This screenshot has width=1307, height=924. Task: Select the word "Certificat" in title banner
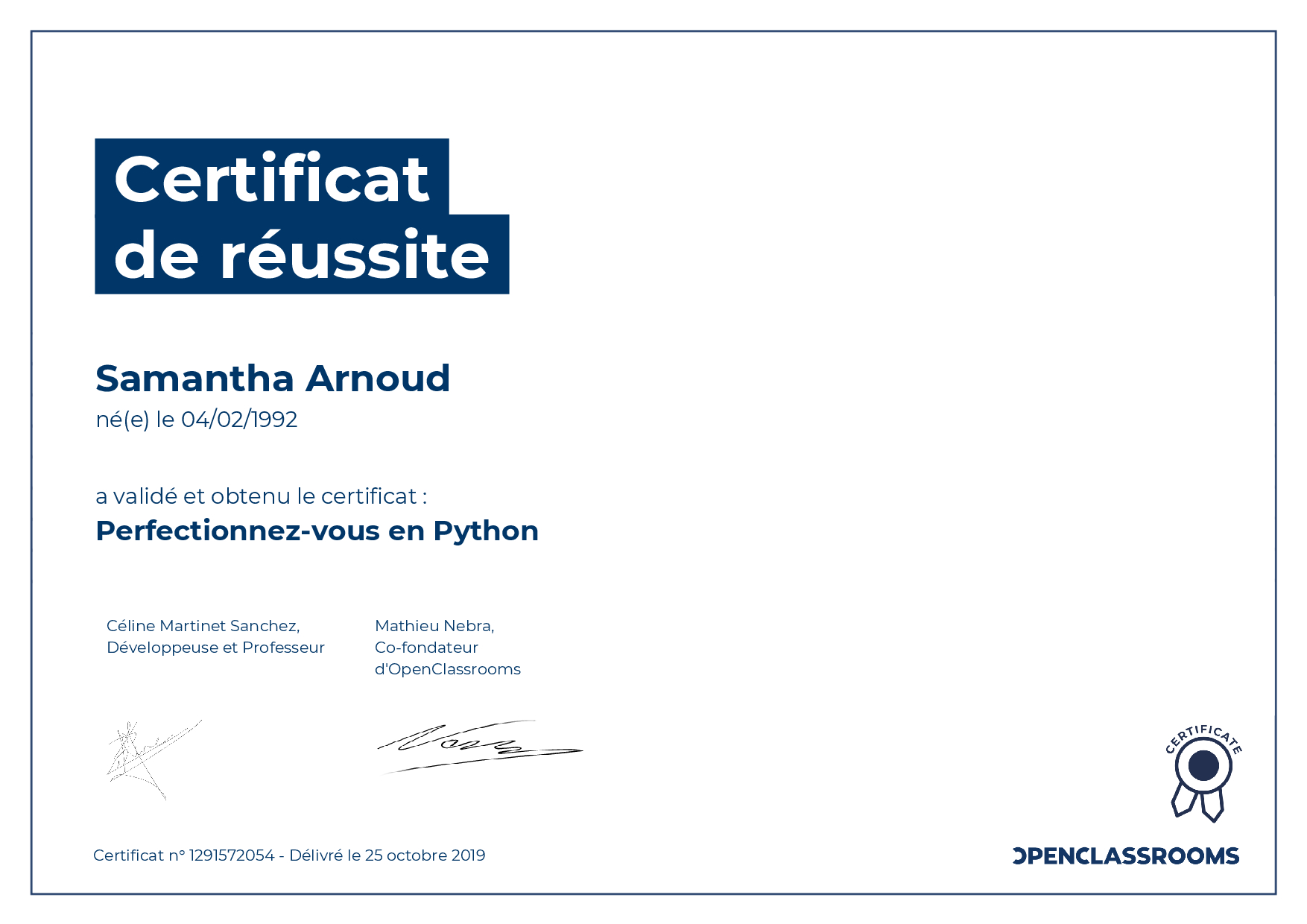(271, 179)
